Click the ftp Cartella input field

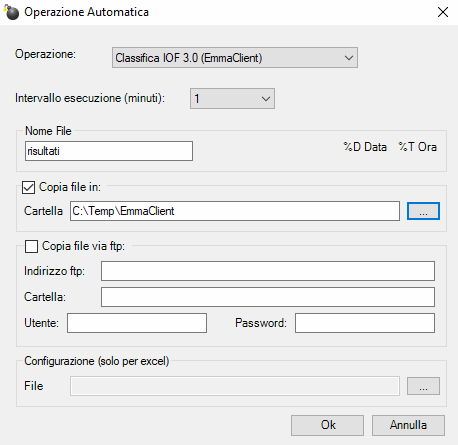268,297
